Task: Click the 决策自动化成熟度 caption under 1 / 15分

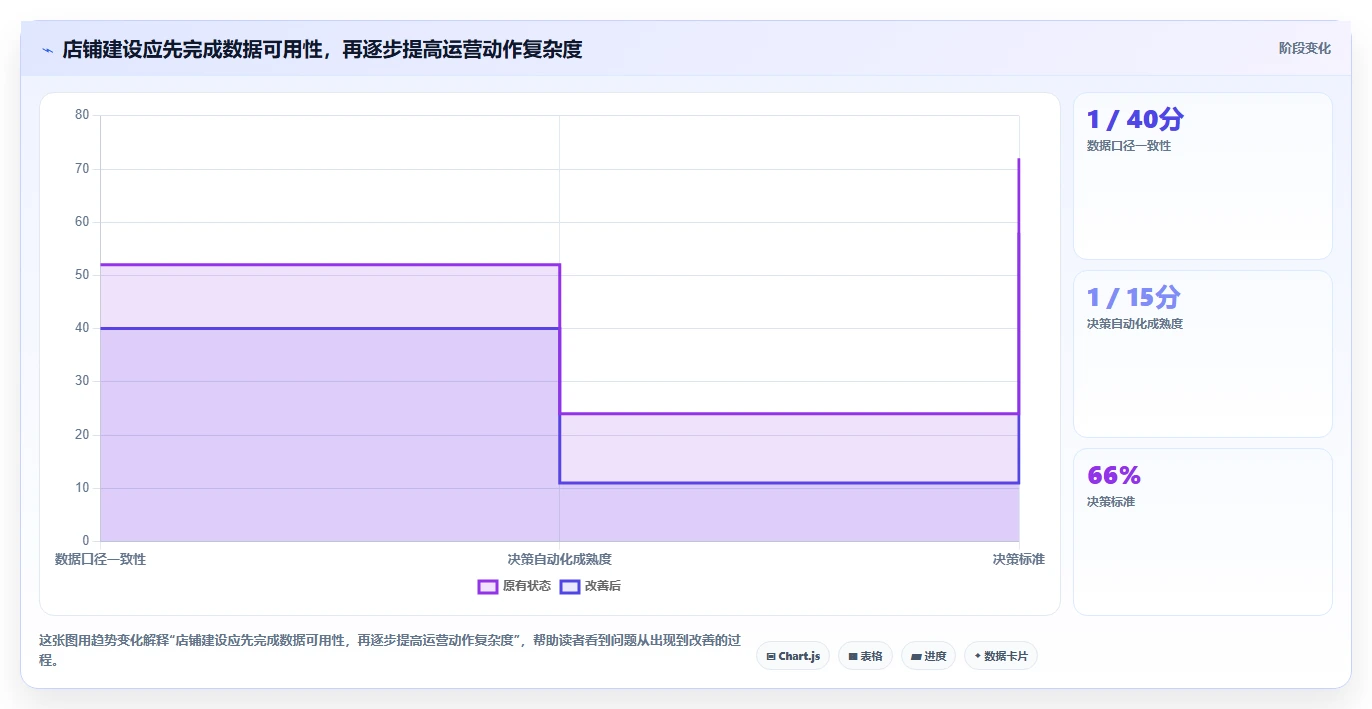Action: (1135, 324)
